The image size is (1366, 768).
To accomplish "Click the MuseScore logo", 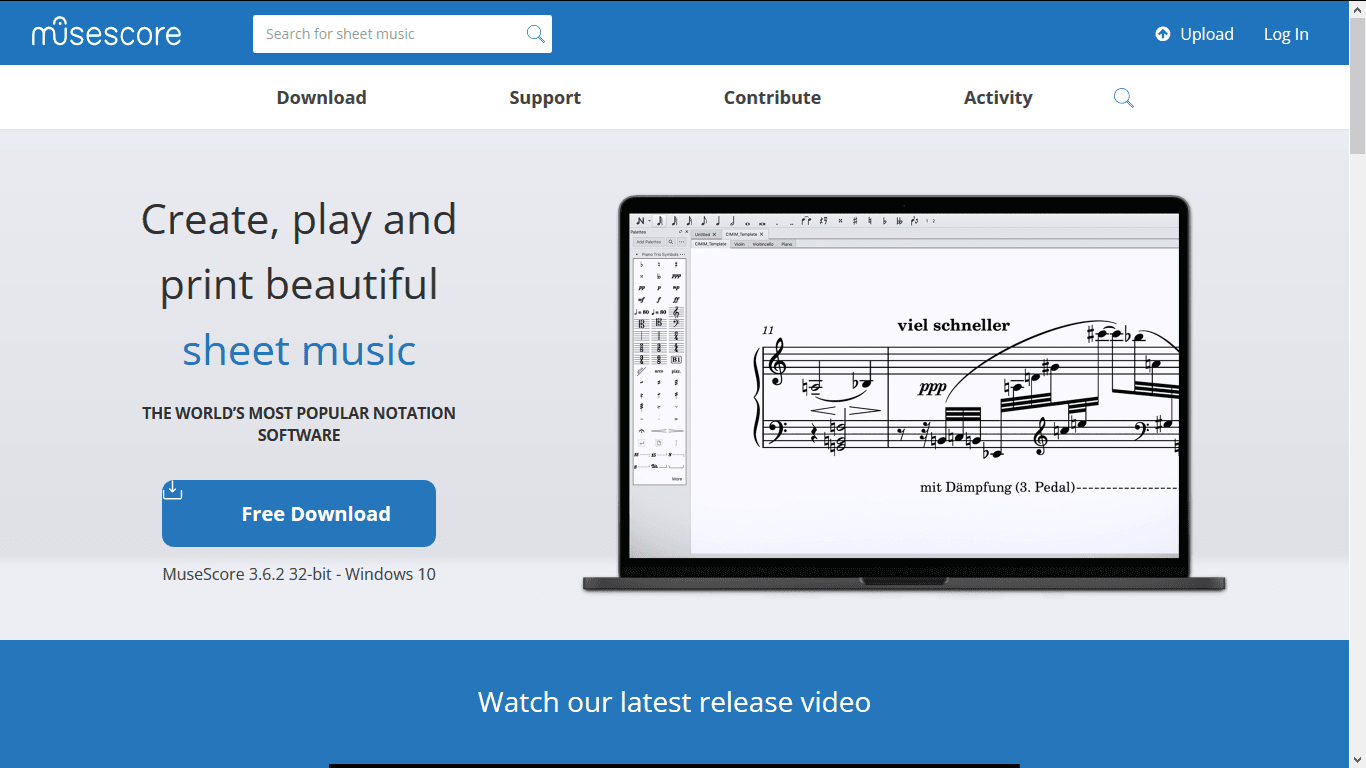I will 107,33.
